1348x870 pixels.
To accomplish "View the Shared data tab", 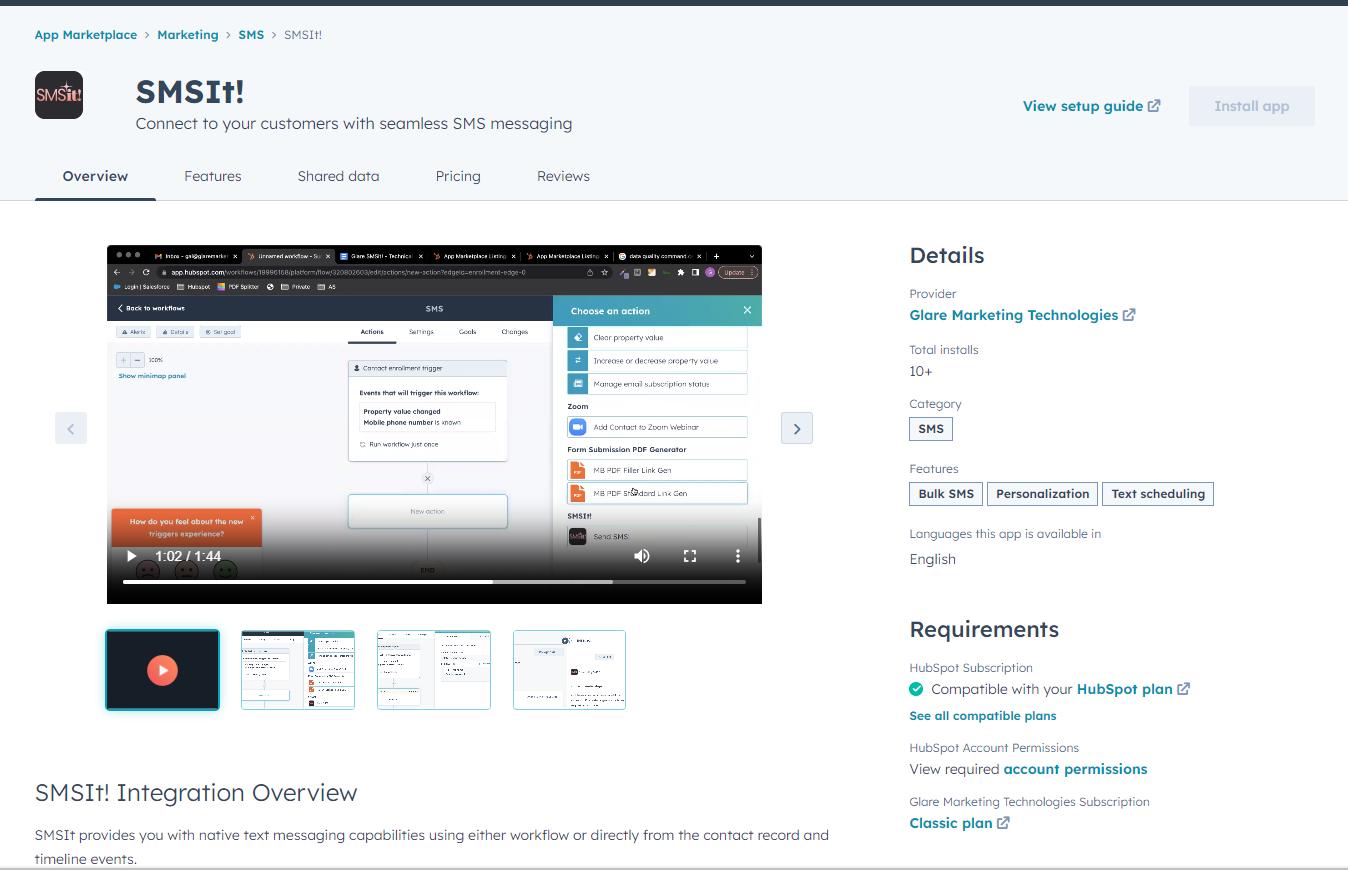I will click(x=338, y=176).
